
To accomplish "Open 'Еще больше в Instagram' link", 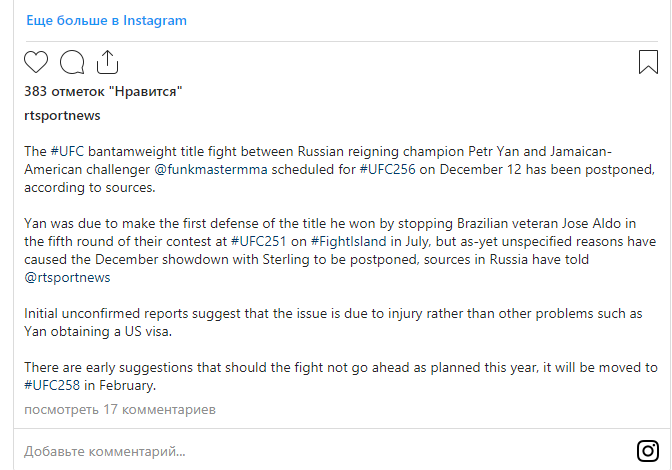I will (x=106, y=20).
